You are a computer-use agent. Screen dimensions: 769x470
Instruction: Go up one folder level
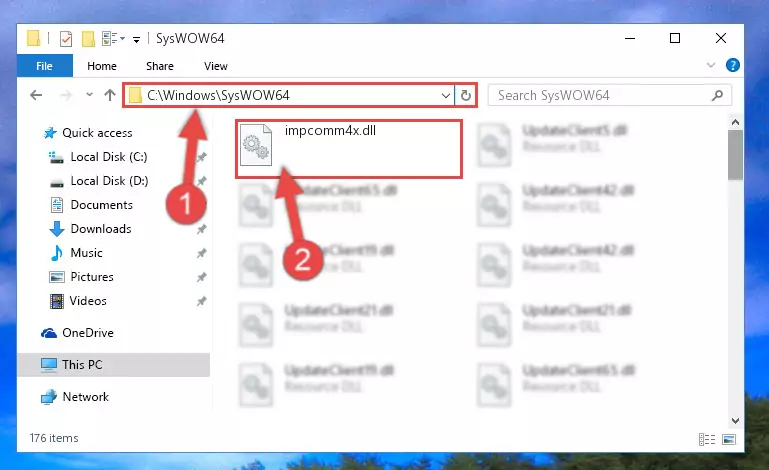coord(110,95)
